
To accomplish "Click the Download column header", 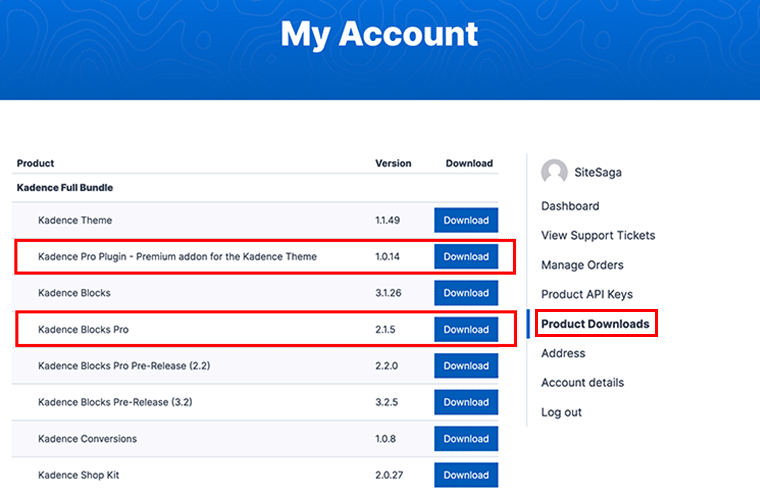I will [x=469, y=163].
